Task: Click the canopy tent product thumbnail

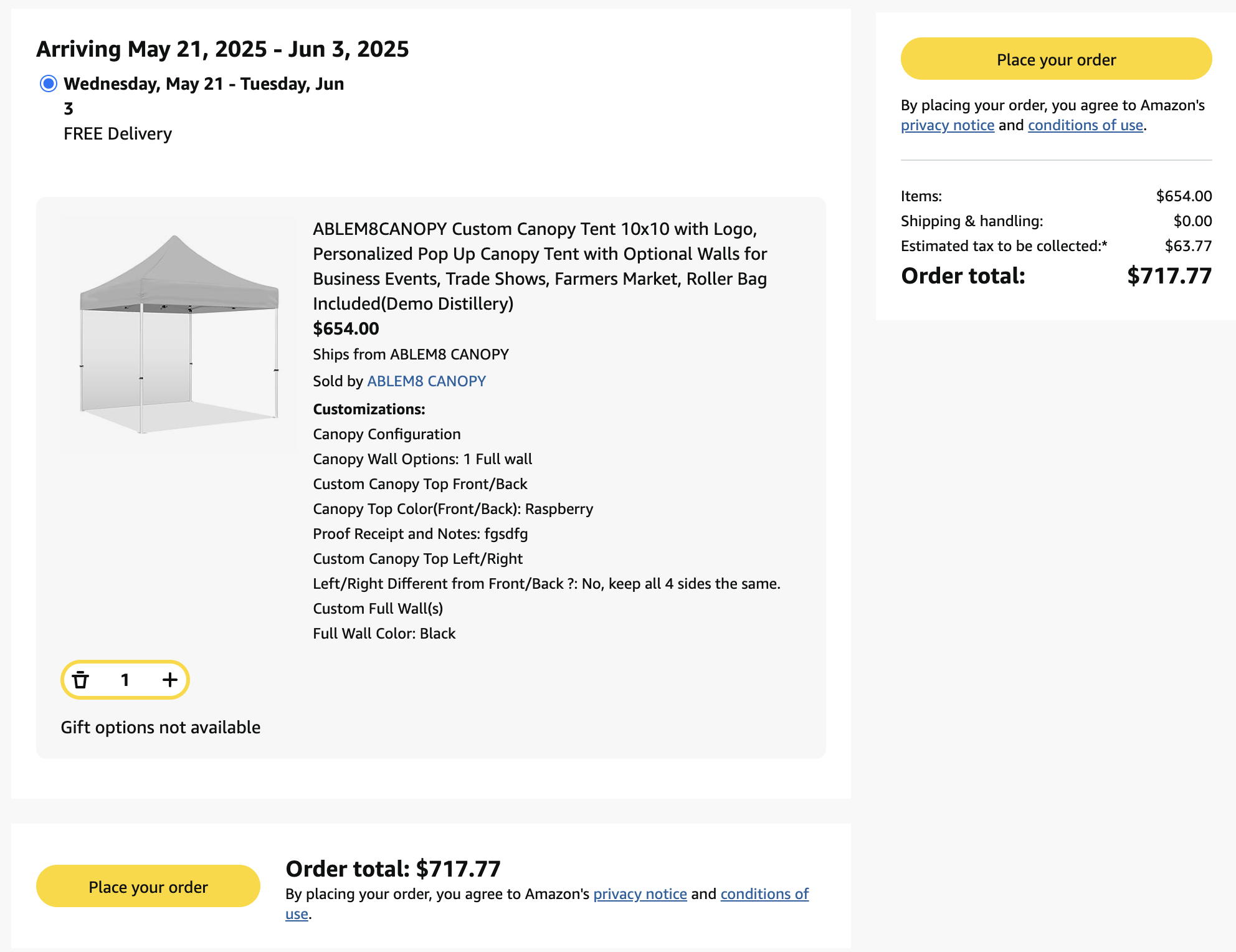Action: 179,333
